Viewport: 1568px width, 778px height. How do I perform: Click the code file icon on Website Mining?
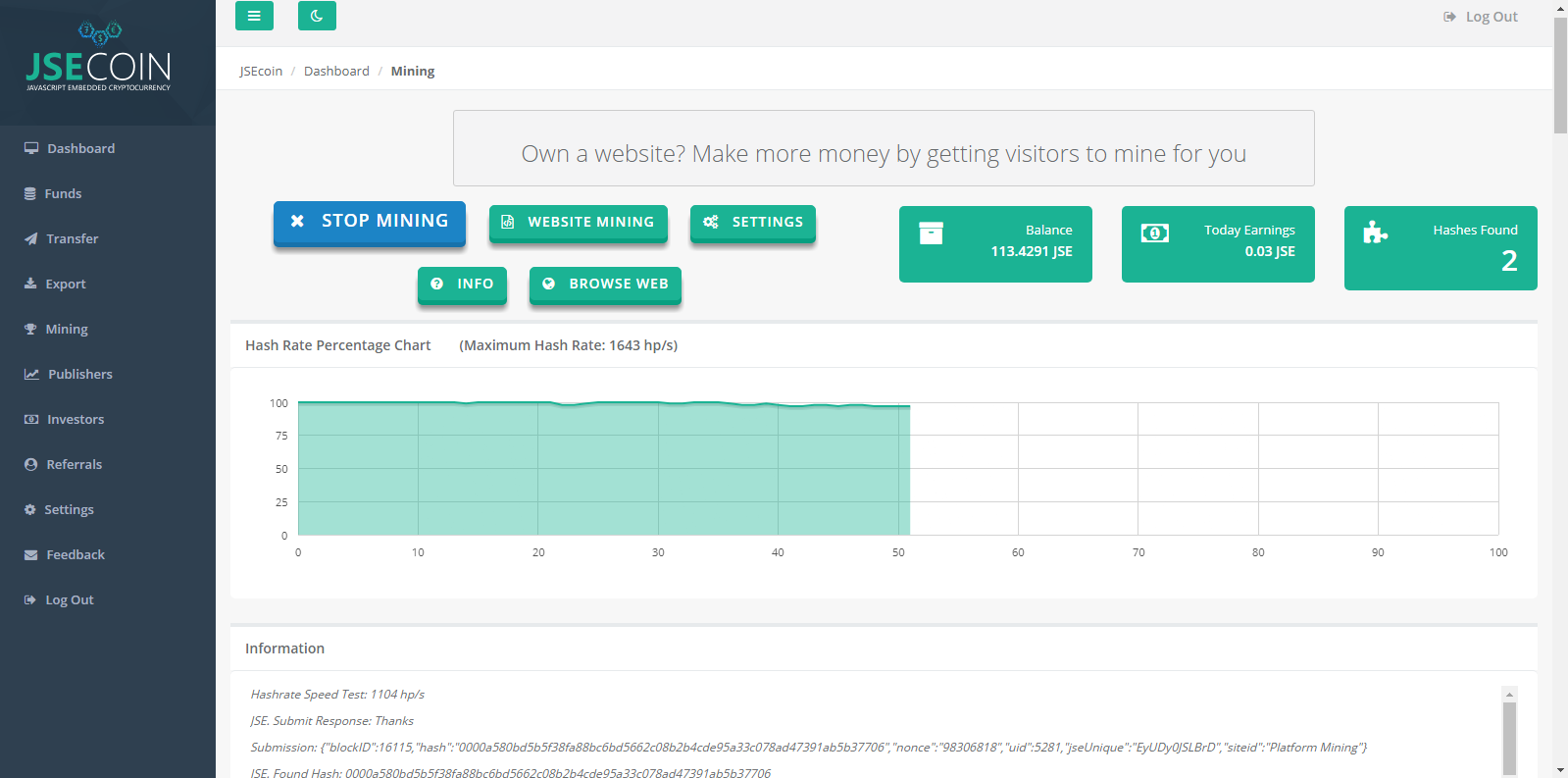coord(508,223)
